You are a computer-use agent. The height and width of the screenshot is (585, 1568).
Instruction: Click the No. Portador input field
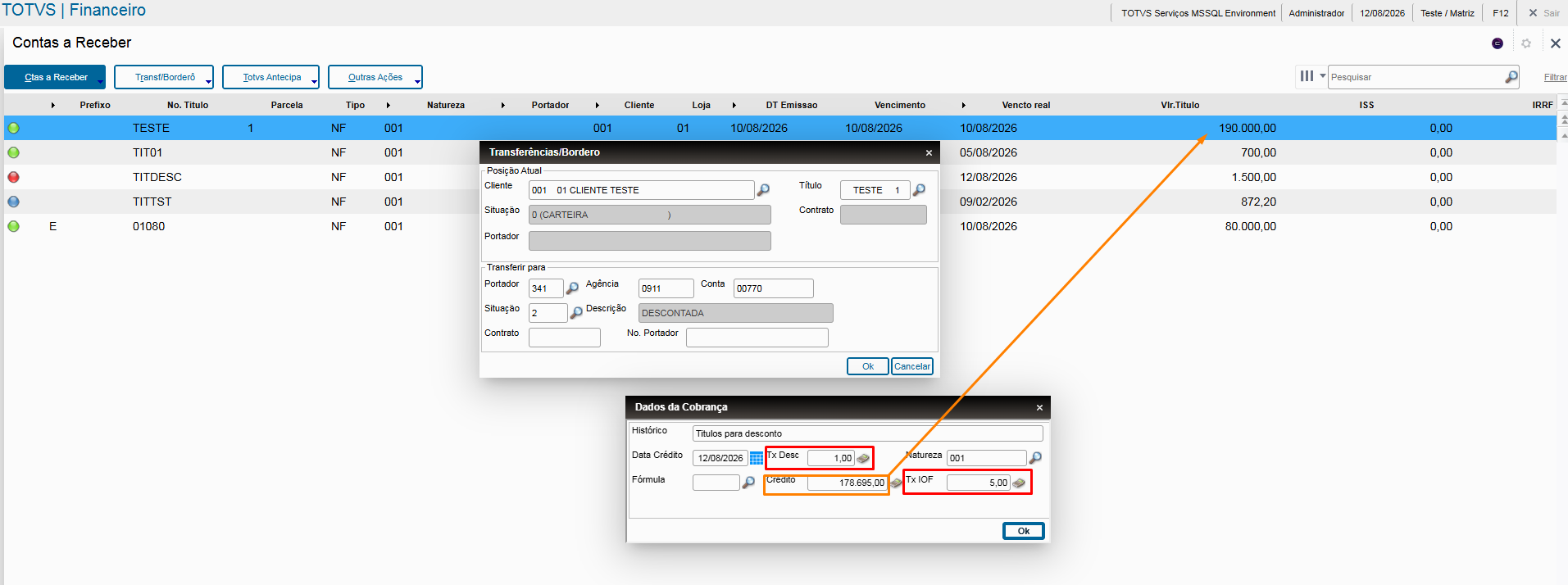point(757,338)
